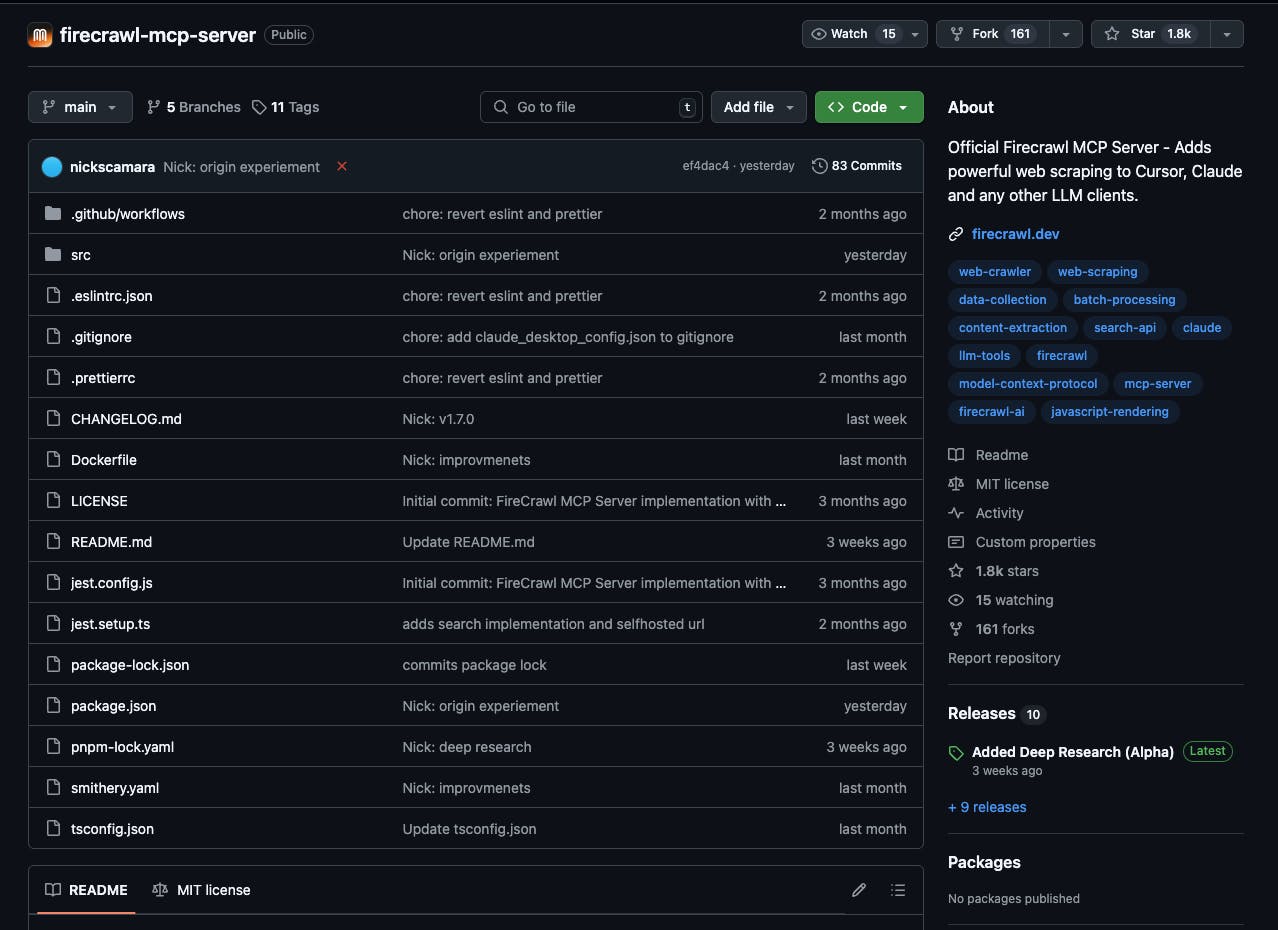Open the Star lists dropdown arrow
The image size is (1278, 930).
click(1226, 34)
